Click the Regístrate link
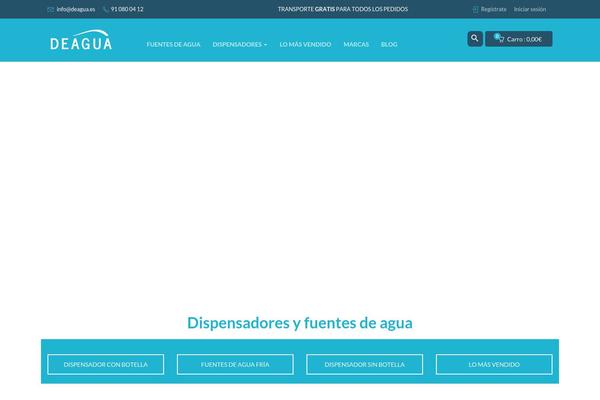 [494, 10]
